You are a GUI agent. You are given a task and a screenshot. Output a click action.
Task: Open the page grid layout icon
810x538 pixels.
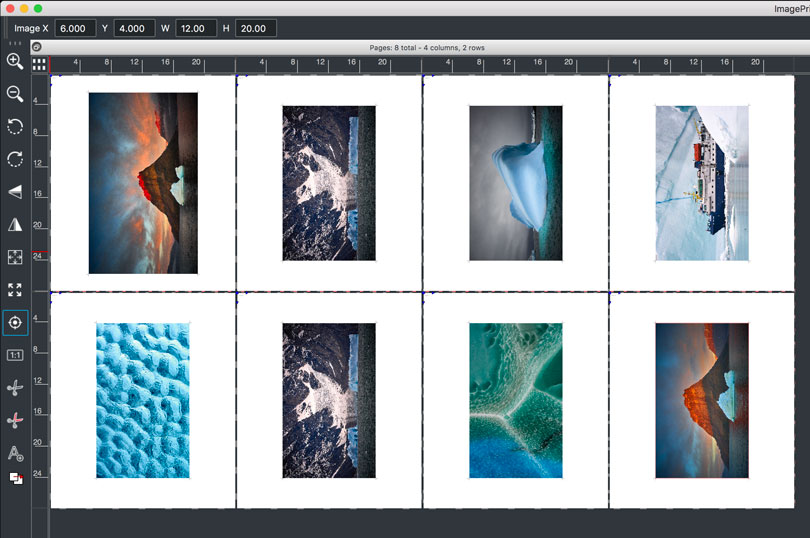tap(39, 65)
